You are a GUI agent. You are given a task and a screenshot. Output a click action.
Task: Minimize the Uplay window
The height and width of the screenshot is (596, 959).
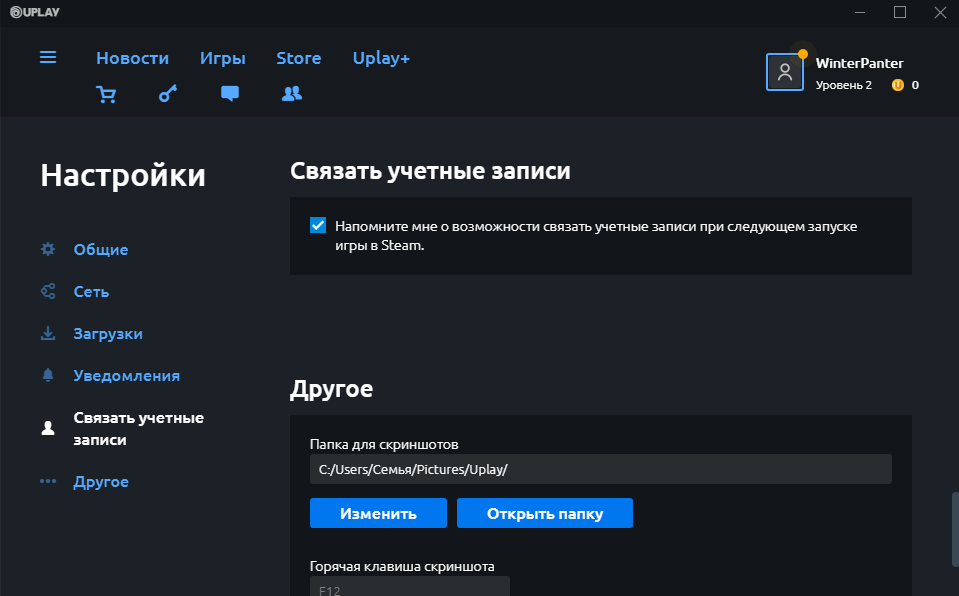[x=860, y=12]
